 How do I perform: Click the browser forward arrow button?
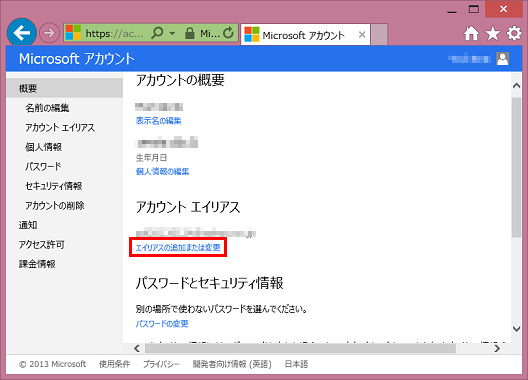click(x=49, y=33)
